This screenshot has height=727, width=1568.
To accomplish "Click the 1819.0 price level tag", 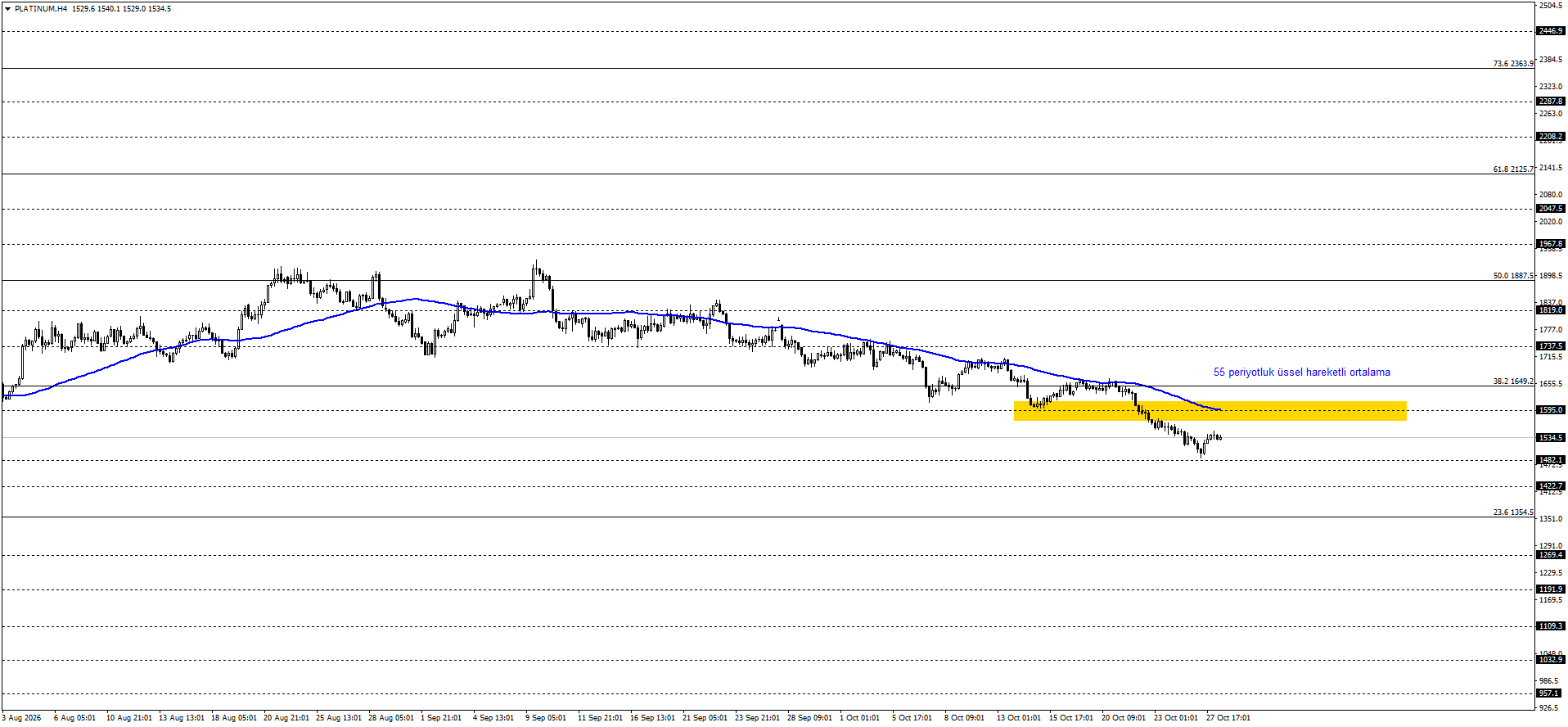I will point(1551,310).
